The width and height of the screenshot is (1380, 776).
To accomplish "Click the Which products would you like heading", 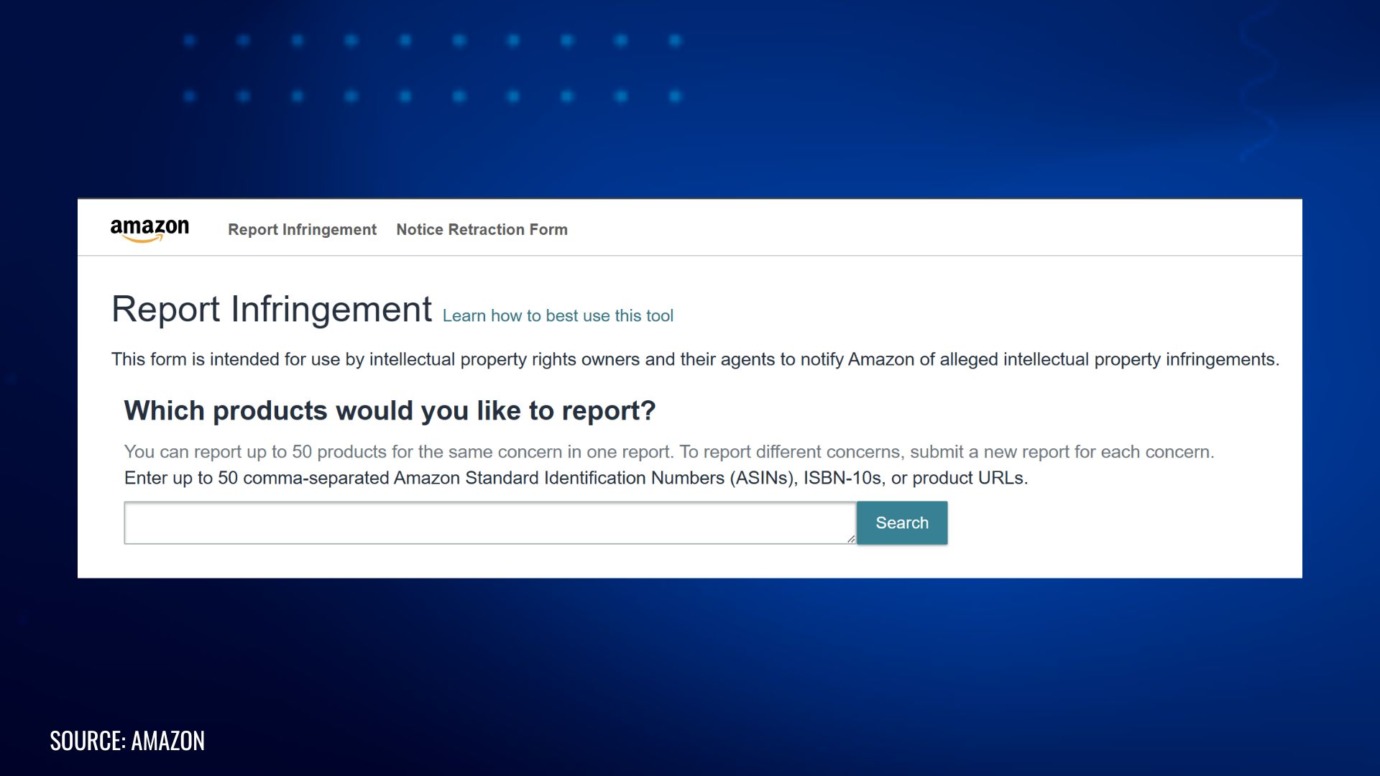I will pos(389,410).
